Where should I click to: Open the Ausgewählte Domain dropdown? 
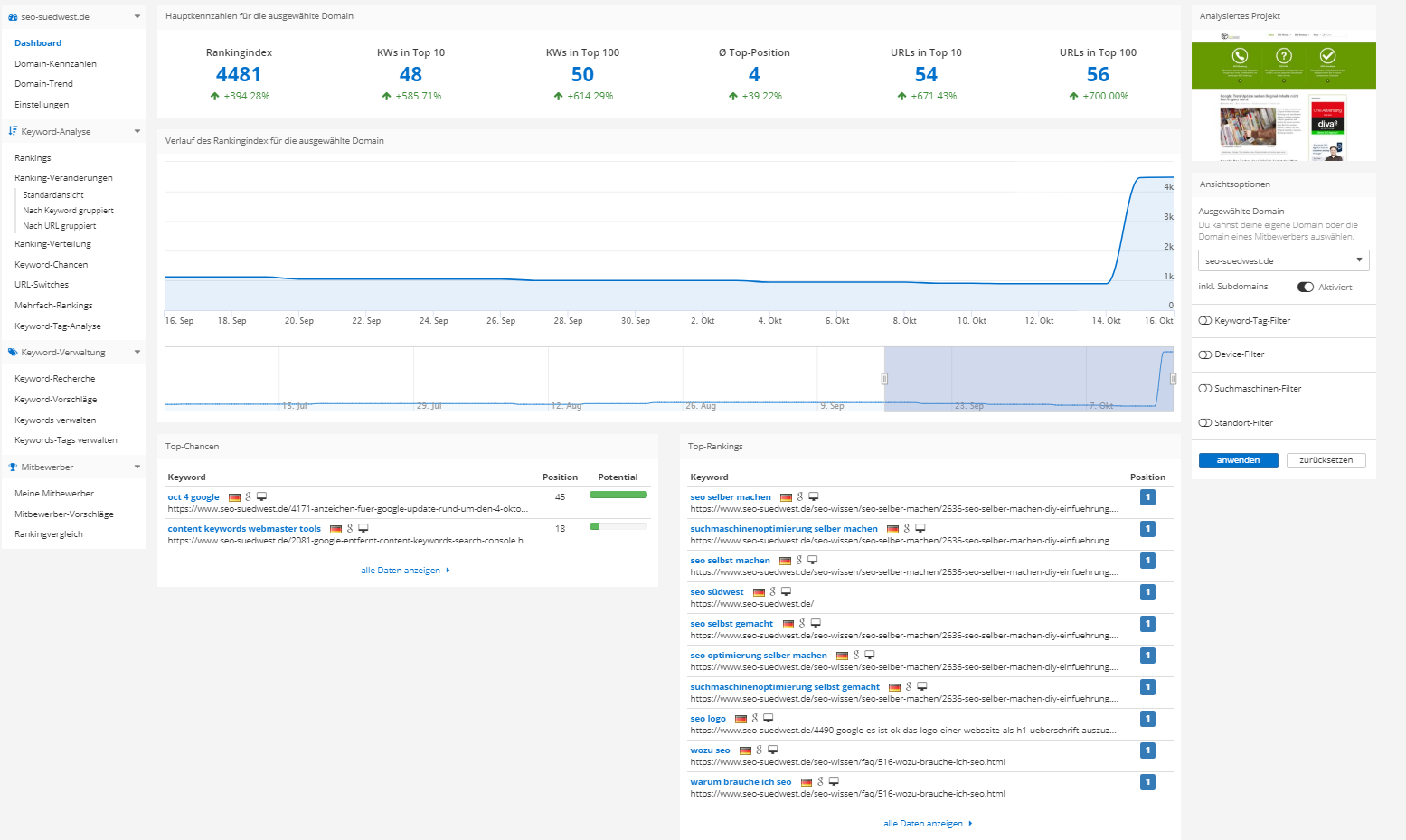click(x=1359, y=260)
